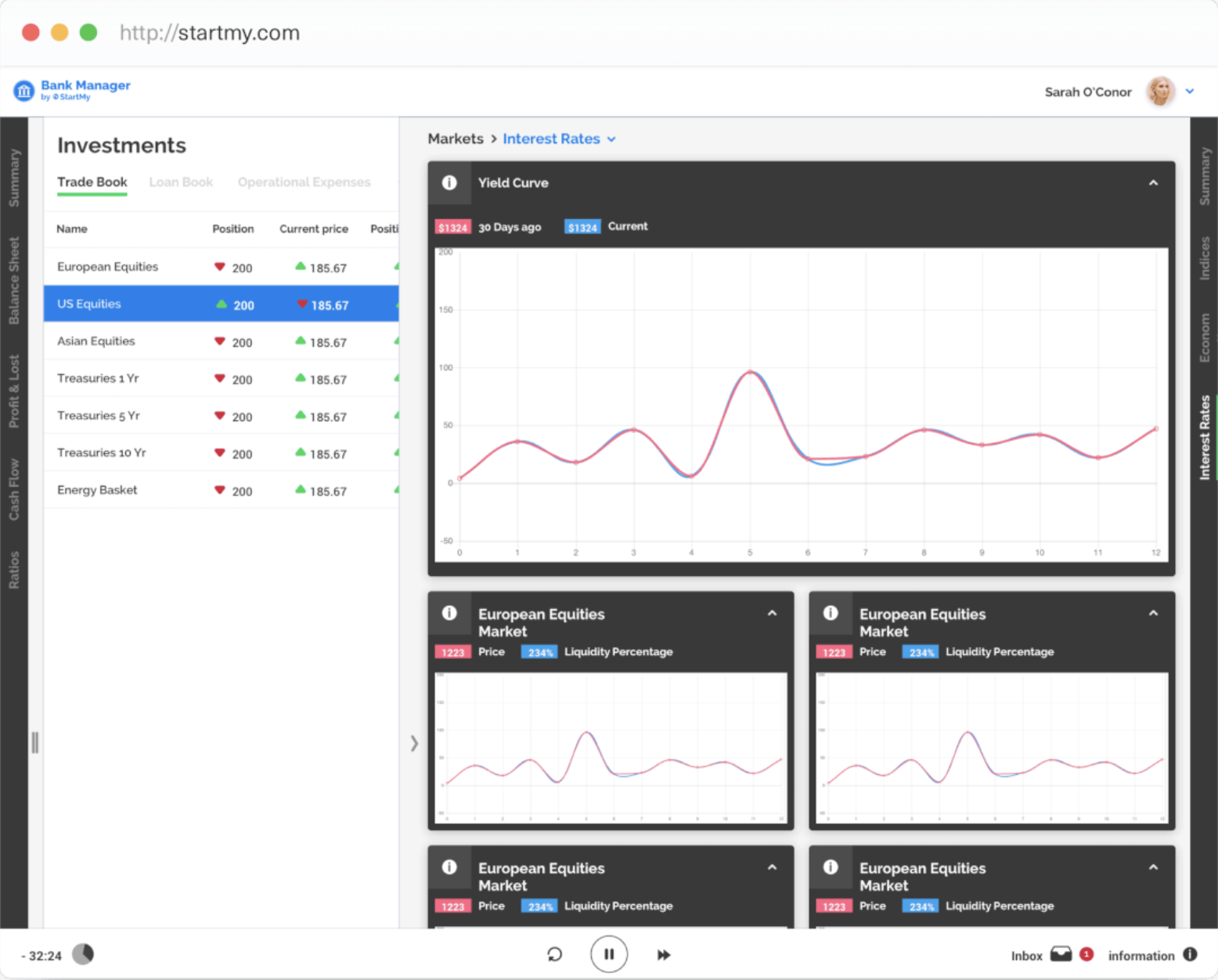The width and height of the screenshot is (1218, 980).
Task: Click the time remaining pie indicator
Action: pyautogui.click(x=83, y=954)
